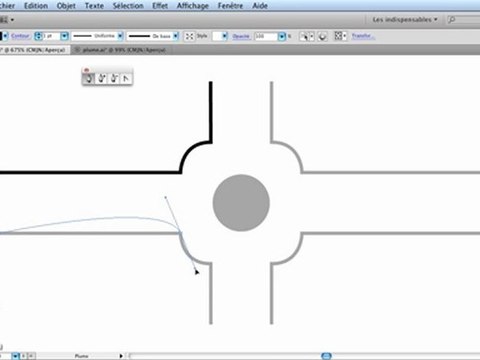Open the Objet menu
Image resolution: width=480 pixels, height=360 pixels.
[x=66, y=6]
